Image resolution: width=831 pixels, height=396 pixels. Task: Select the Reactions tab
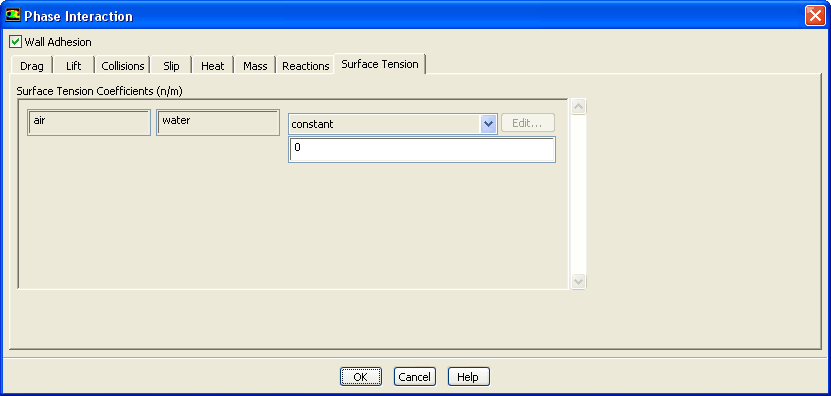(x=306, y=66)
